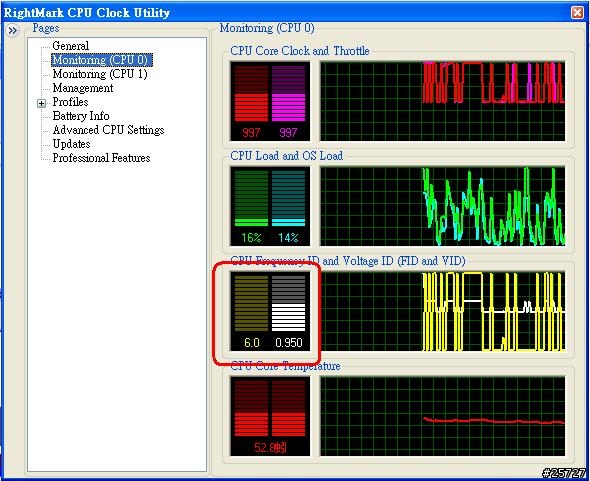Click the CPU Core Temperature history graph
Image resolution: width=590 pixels, height=481 pixels.
click(442, 416)
